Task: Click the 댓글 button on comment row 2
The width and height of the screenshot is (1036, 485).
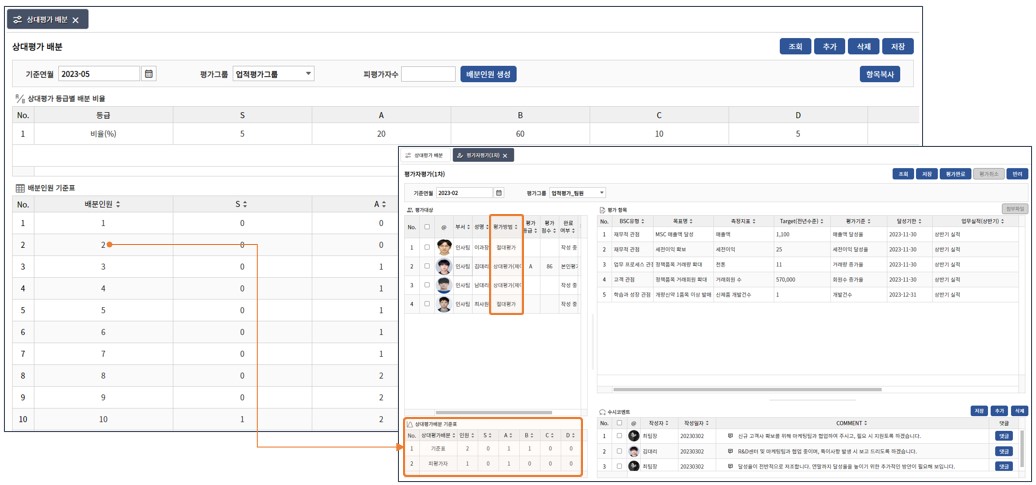Action: point(1003,451)
